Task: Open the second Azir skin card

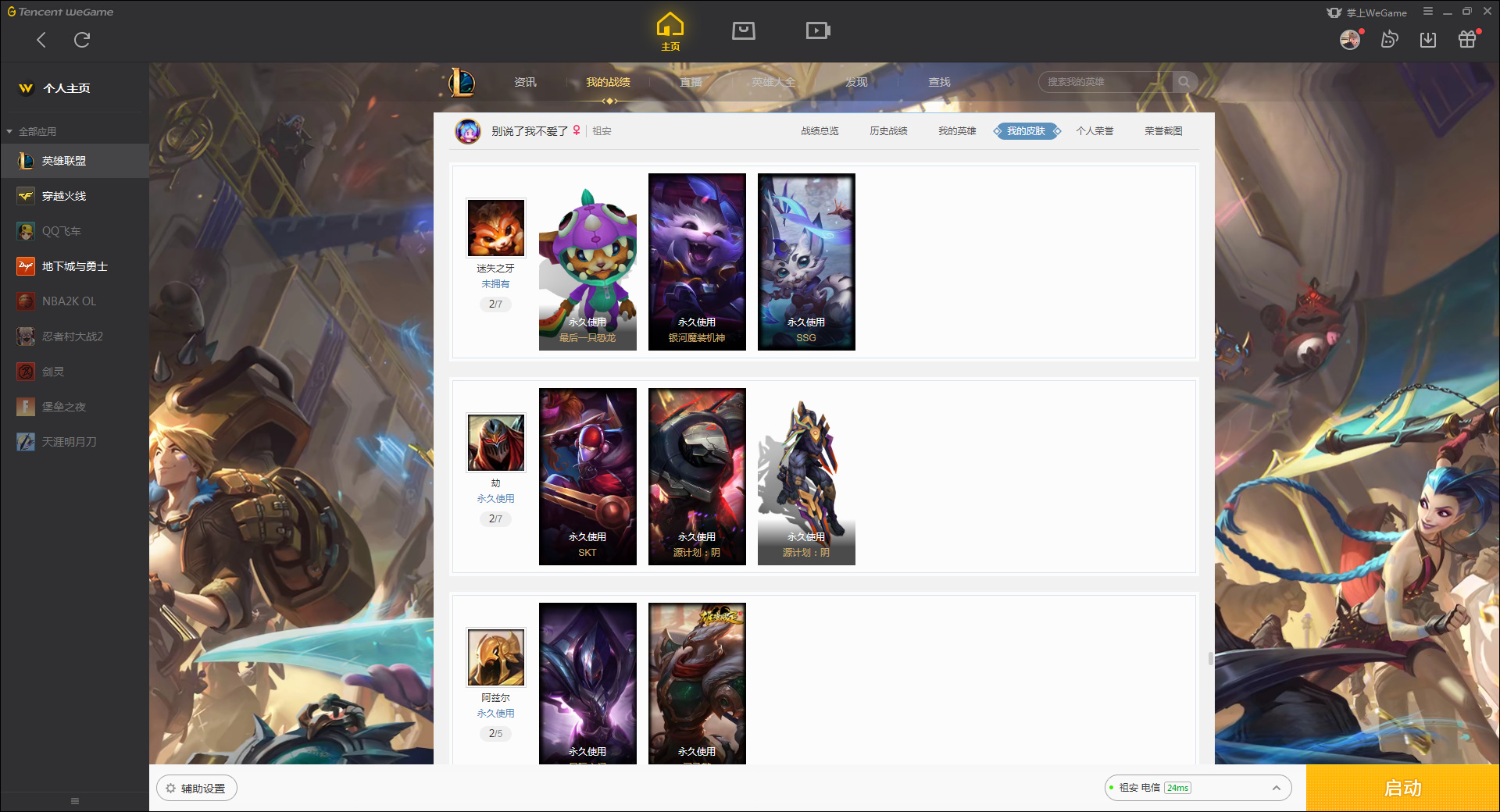Action: (x=697, y=683)
